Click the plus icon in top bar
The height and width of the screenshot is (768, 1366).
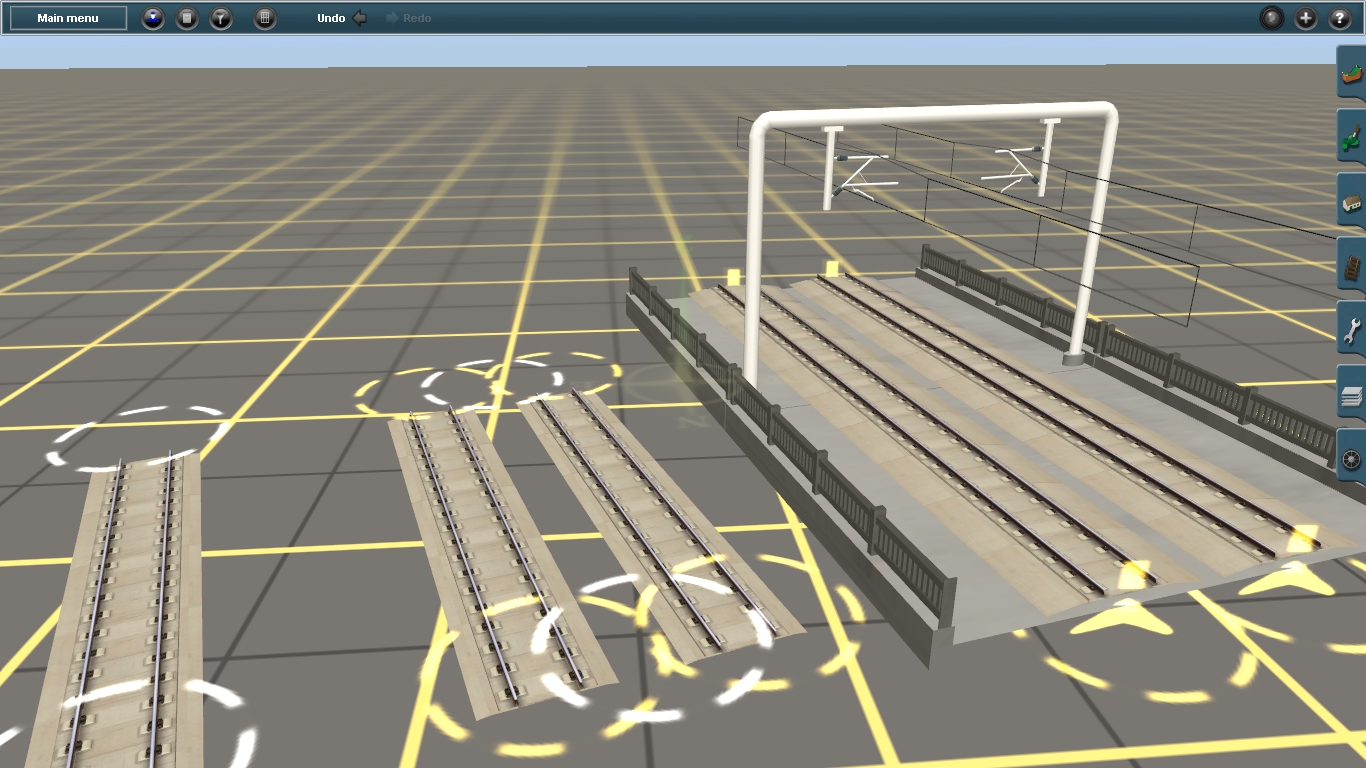(1306, 18)
